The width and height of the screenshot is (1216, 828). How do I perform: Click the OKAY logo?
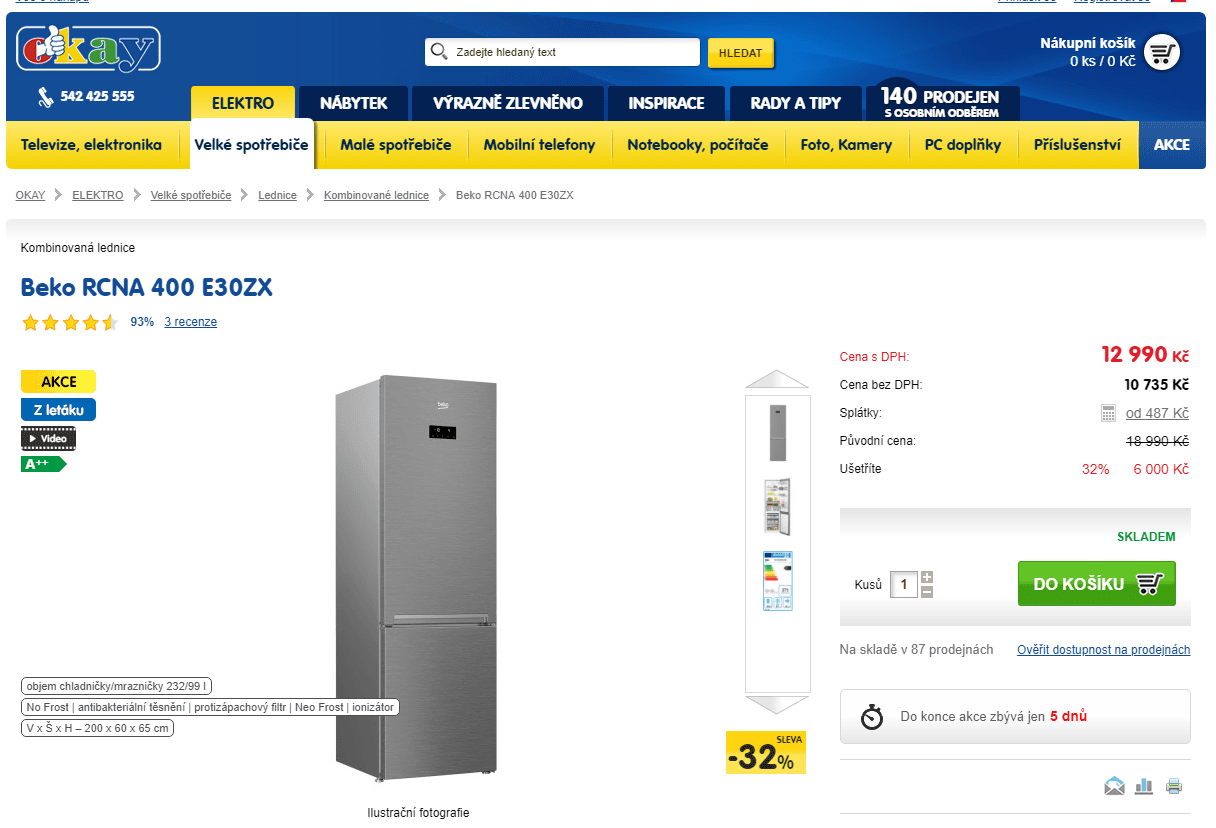coord(88,49)
